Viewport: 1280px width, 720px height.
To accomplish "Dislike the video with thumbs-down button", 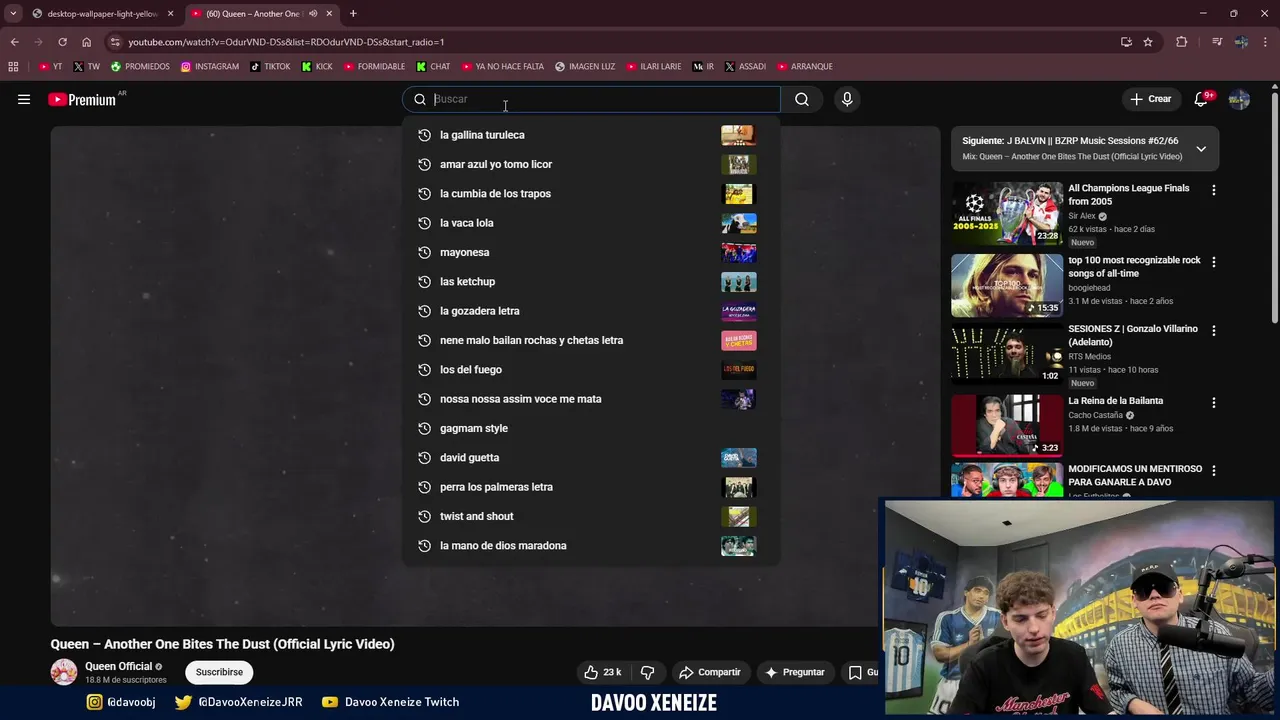I will click(x=647, y=672).
